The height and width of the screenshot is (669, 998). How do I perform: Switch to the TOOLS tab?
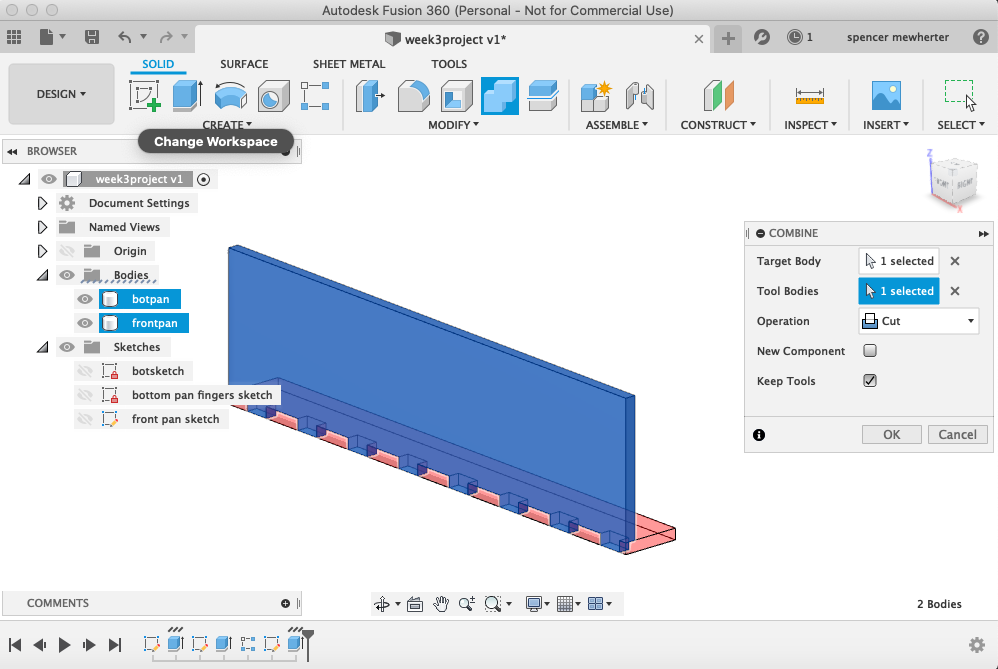(x=449, y=64)
